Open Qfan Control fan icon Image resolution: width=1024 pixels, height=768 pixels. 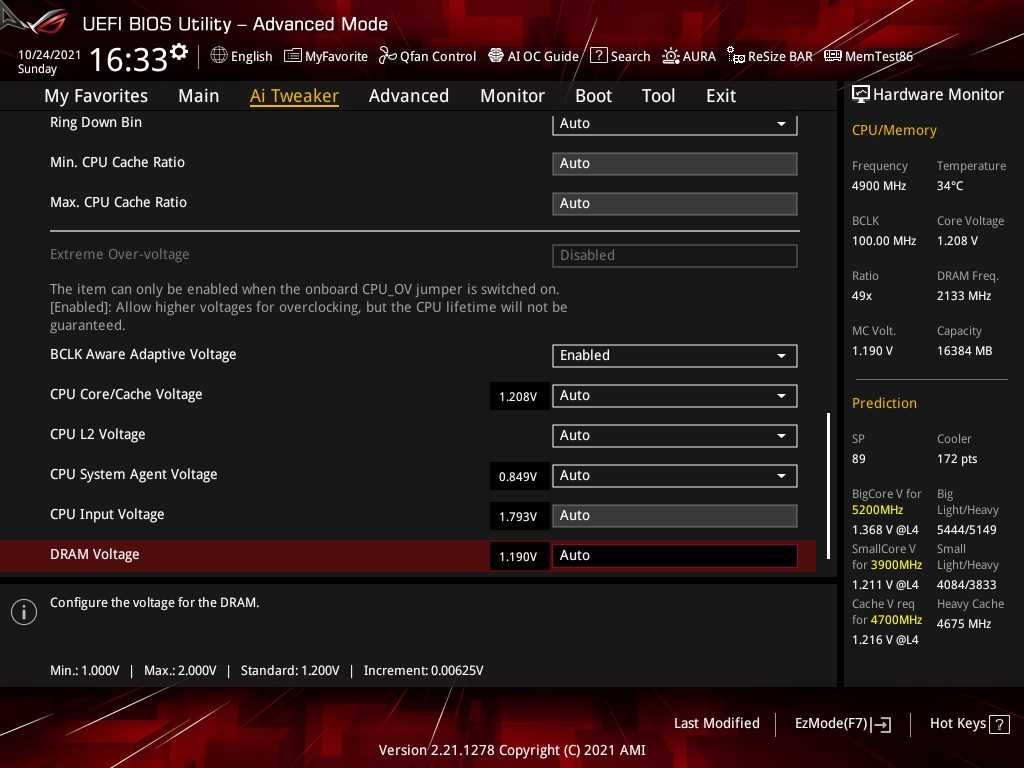[x=388, y=56]
